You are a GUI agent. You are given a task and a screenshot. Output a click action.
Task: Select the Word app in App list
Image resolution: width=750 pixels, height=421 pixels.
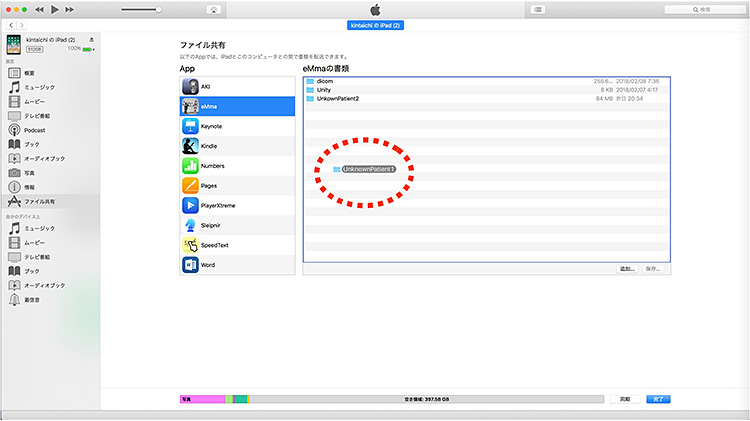click(x=237, y=265)
